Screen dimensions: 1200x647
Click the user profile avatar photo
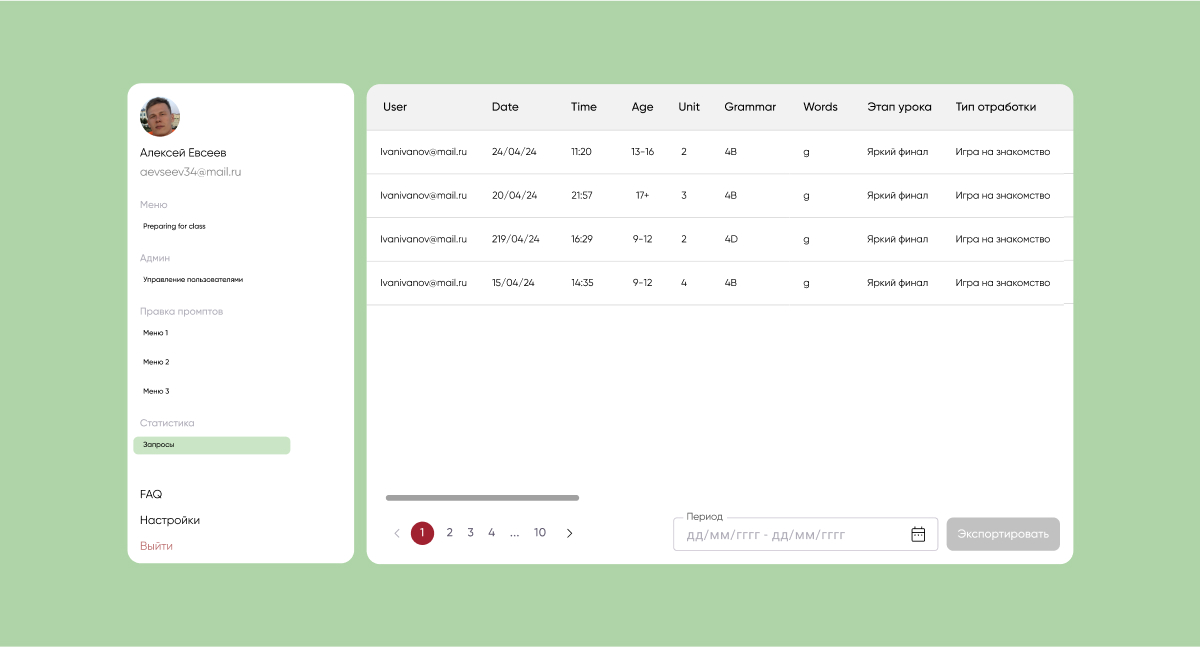tap(160, 117)
